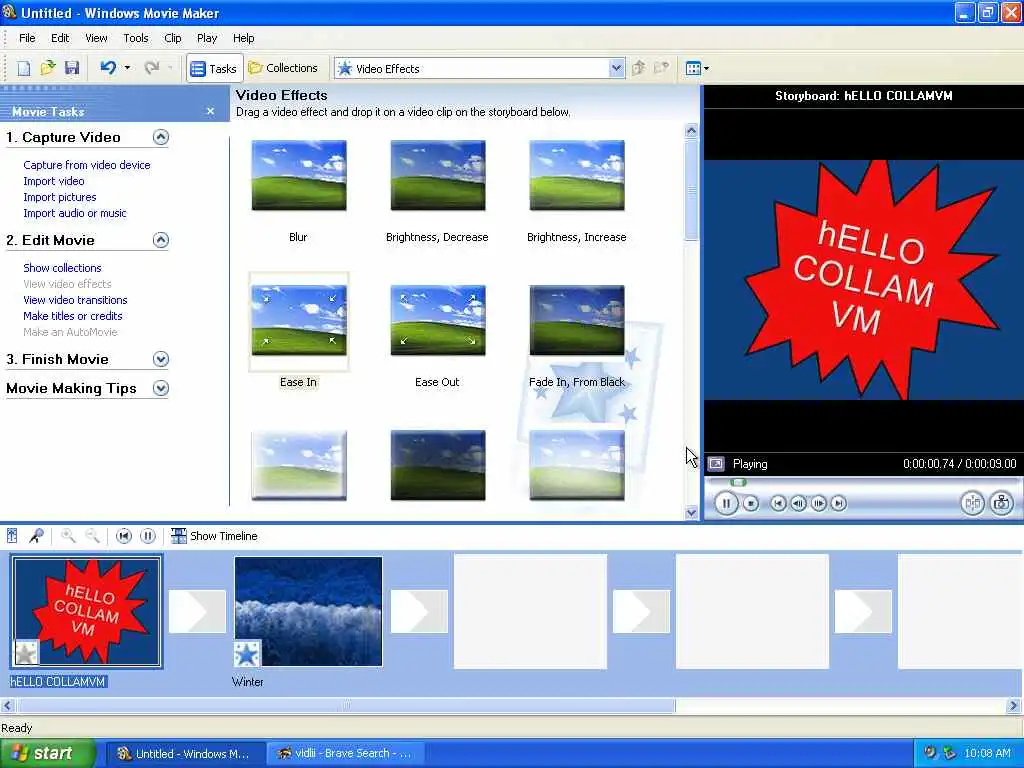The width and height of the screenshot is (1024, 768).
Task: Open the File menu
Action: (x=27, y=38)
